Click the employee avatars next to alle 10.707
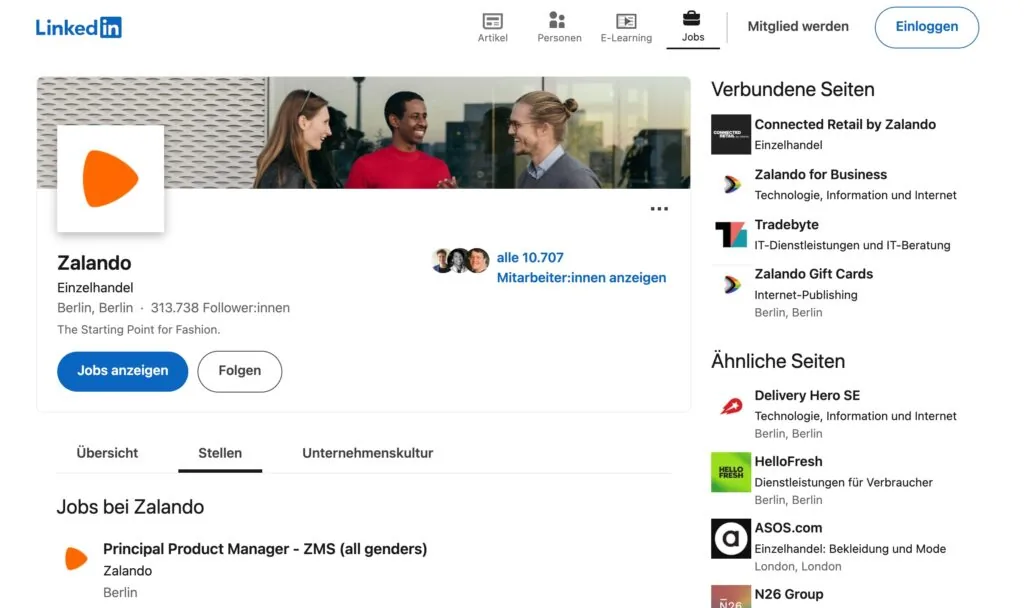 point(460,261)
